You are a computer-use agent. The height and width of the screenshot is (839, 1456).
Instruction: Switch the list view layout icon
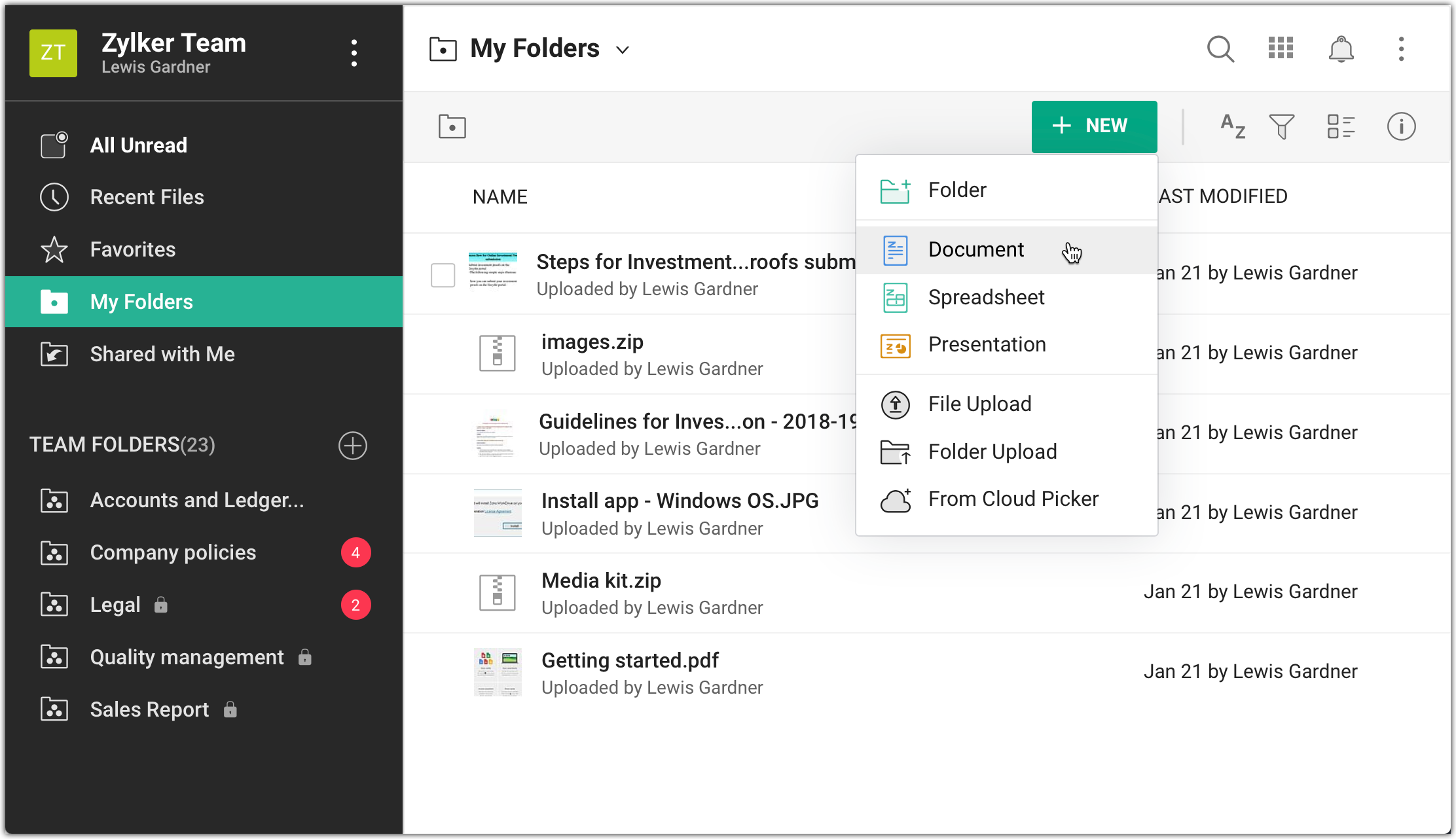coord(1341,126)
